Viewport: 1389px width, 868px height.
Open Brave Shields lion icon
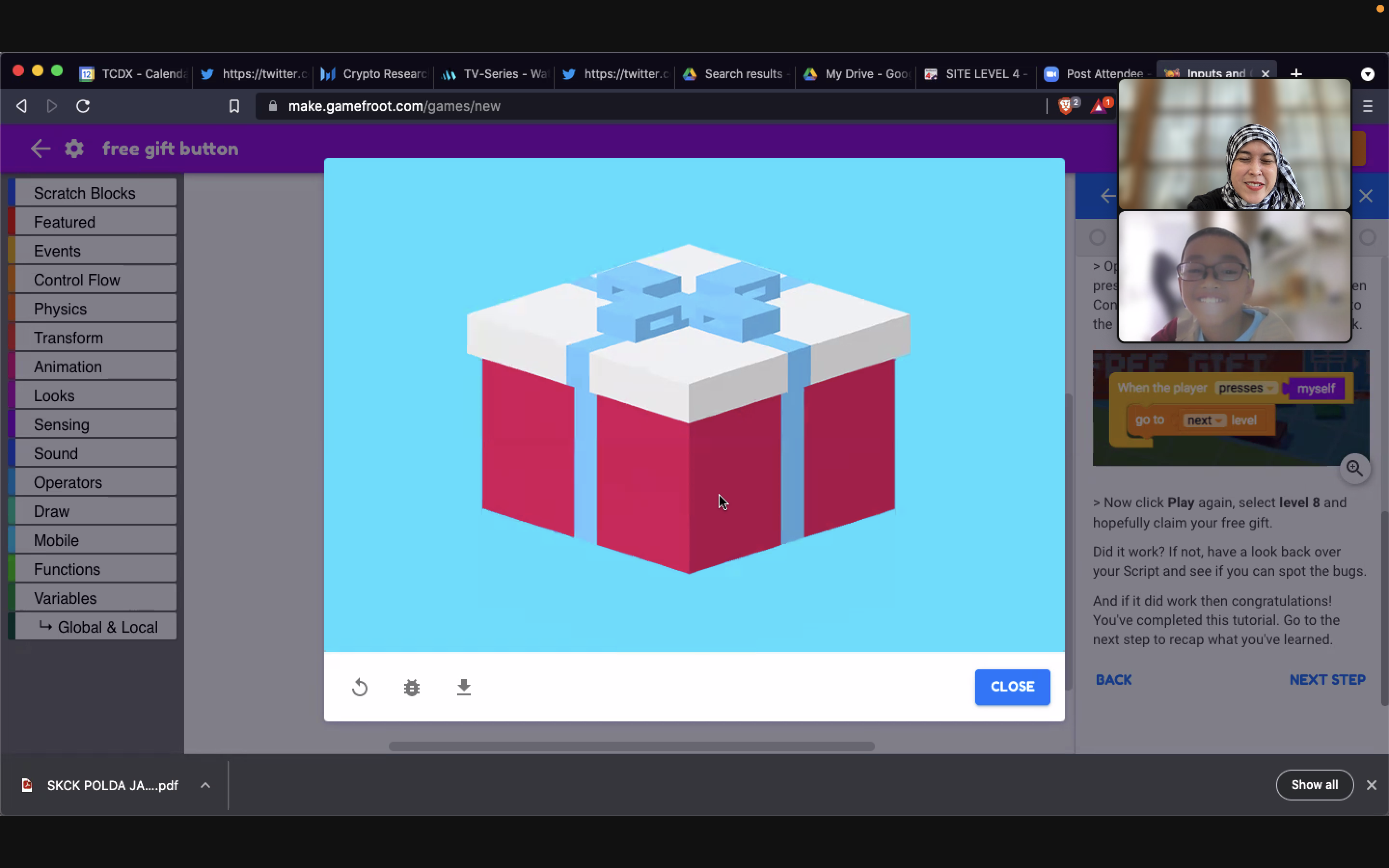point(1066,106)
